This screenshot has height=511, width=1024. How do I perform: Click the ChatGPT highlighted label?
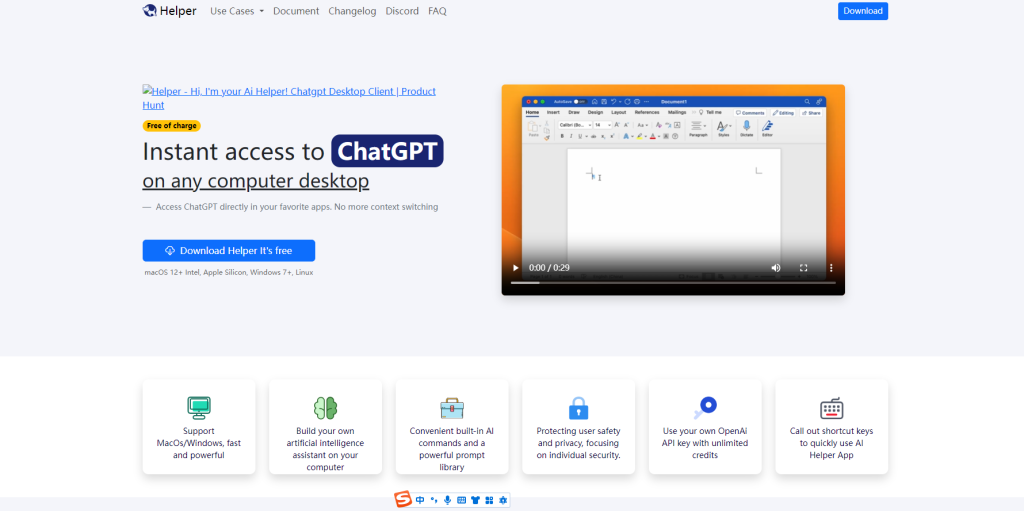(x=387, y=151)
